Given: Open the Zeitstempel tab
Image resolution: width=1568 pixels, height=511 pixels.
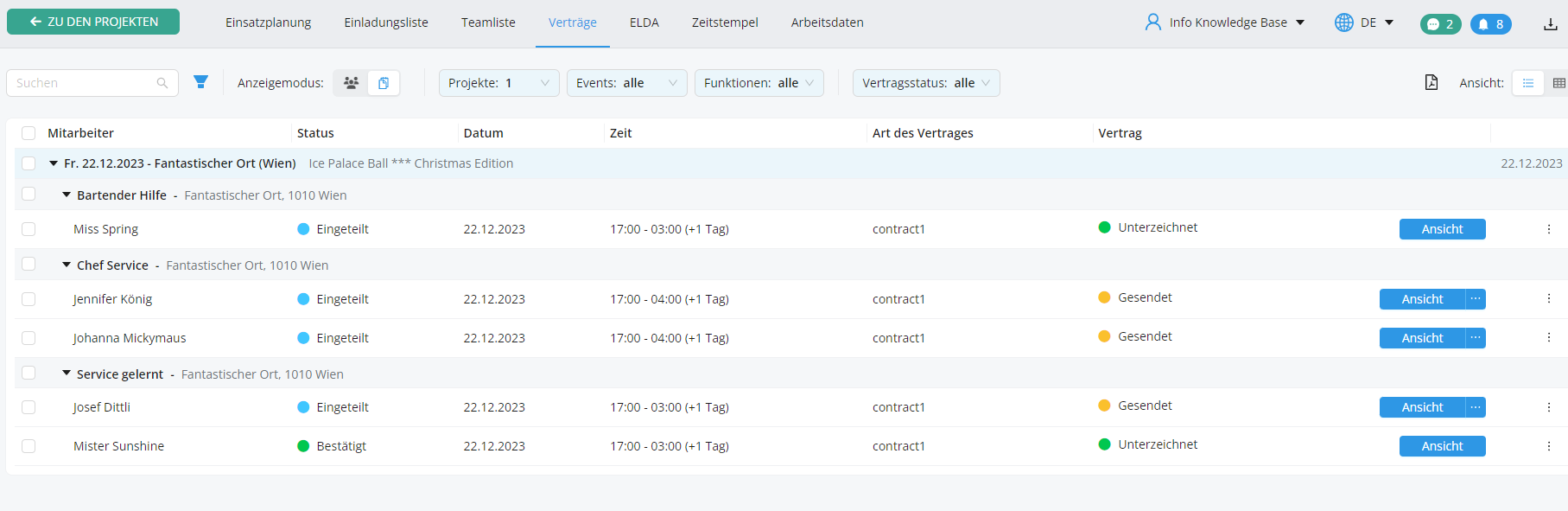Looking at the screenshot, I should [724, 22].
